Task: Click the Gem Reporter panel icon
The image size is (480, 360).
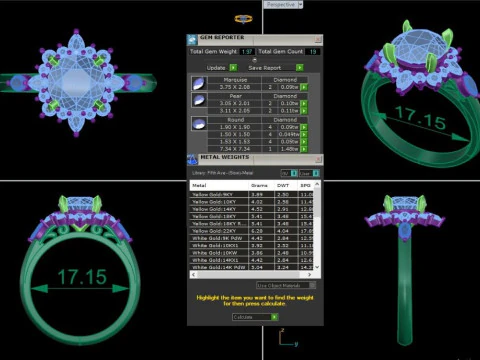Action: click(192, 40)
